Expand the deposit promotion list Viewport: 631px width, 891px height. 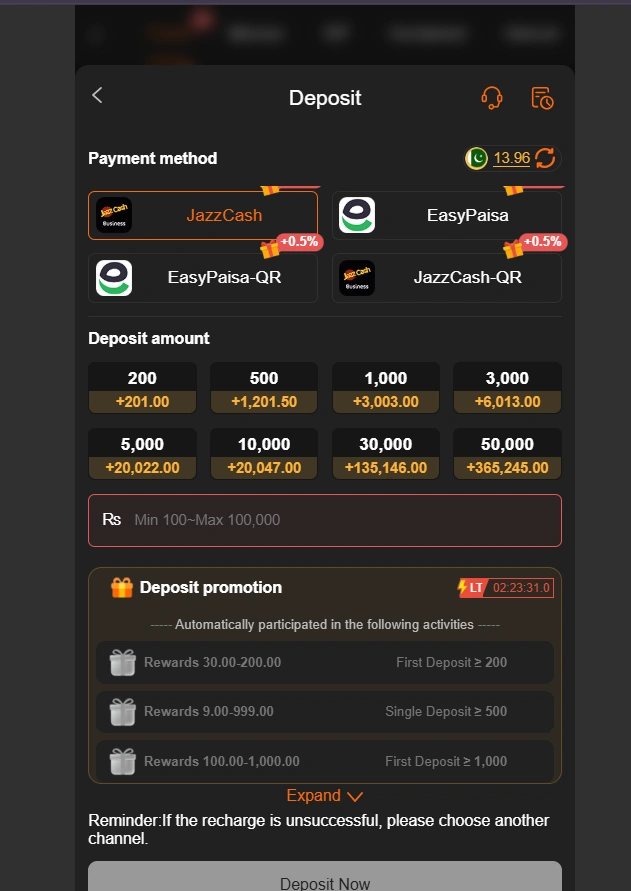[x=315, y=795]
